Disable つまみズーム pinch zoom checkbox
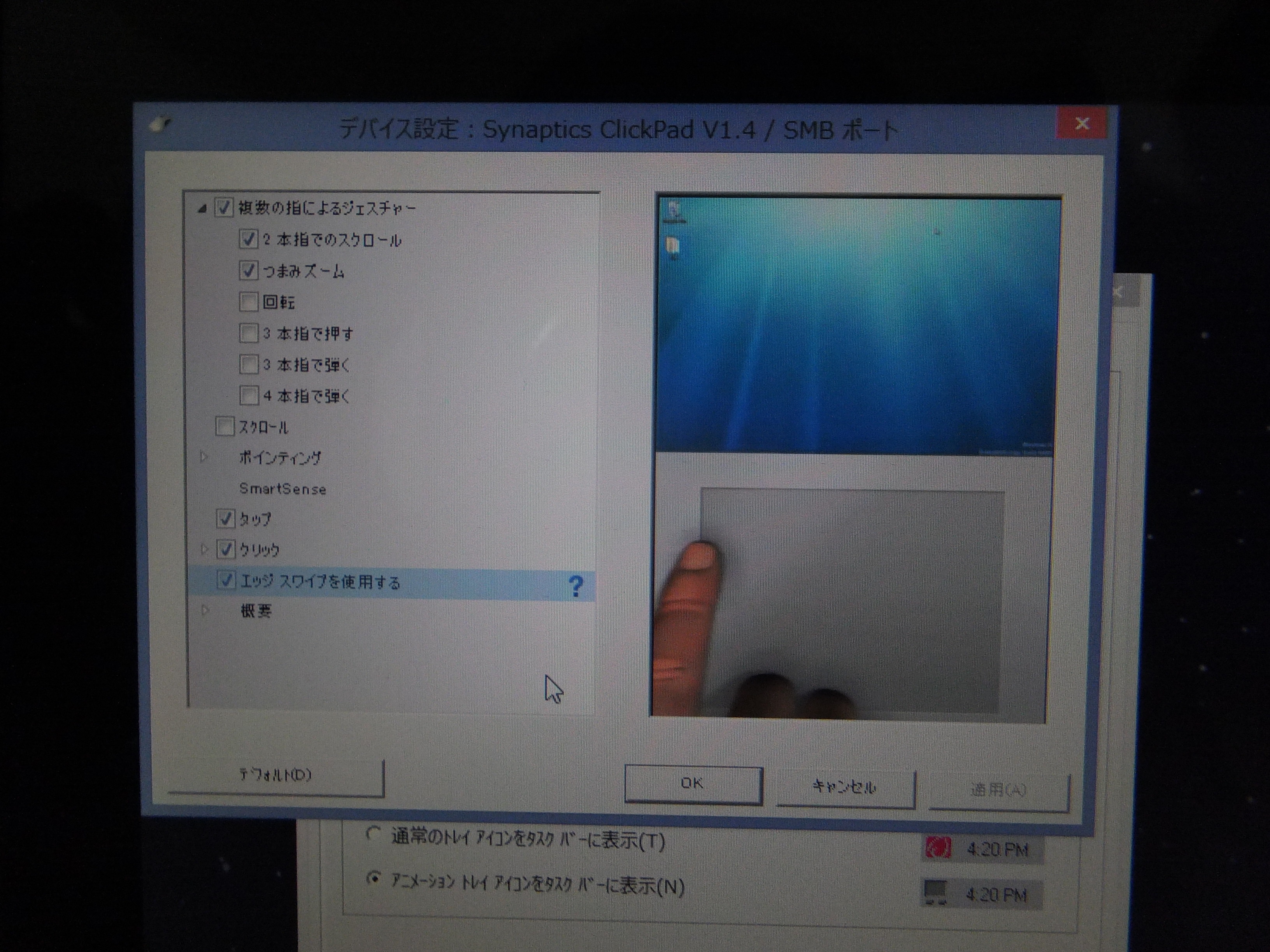Image resolution: width=1270 pixels, height=952 pixels. (248, 270)
